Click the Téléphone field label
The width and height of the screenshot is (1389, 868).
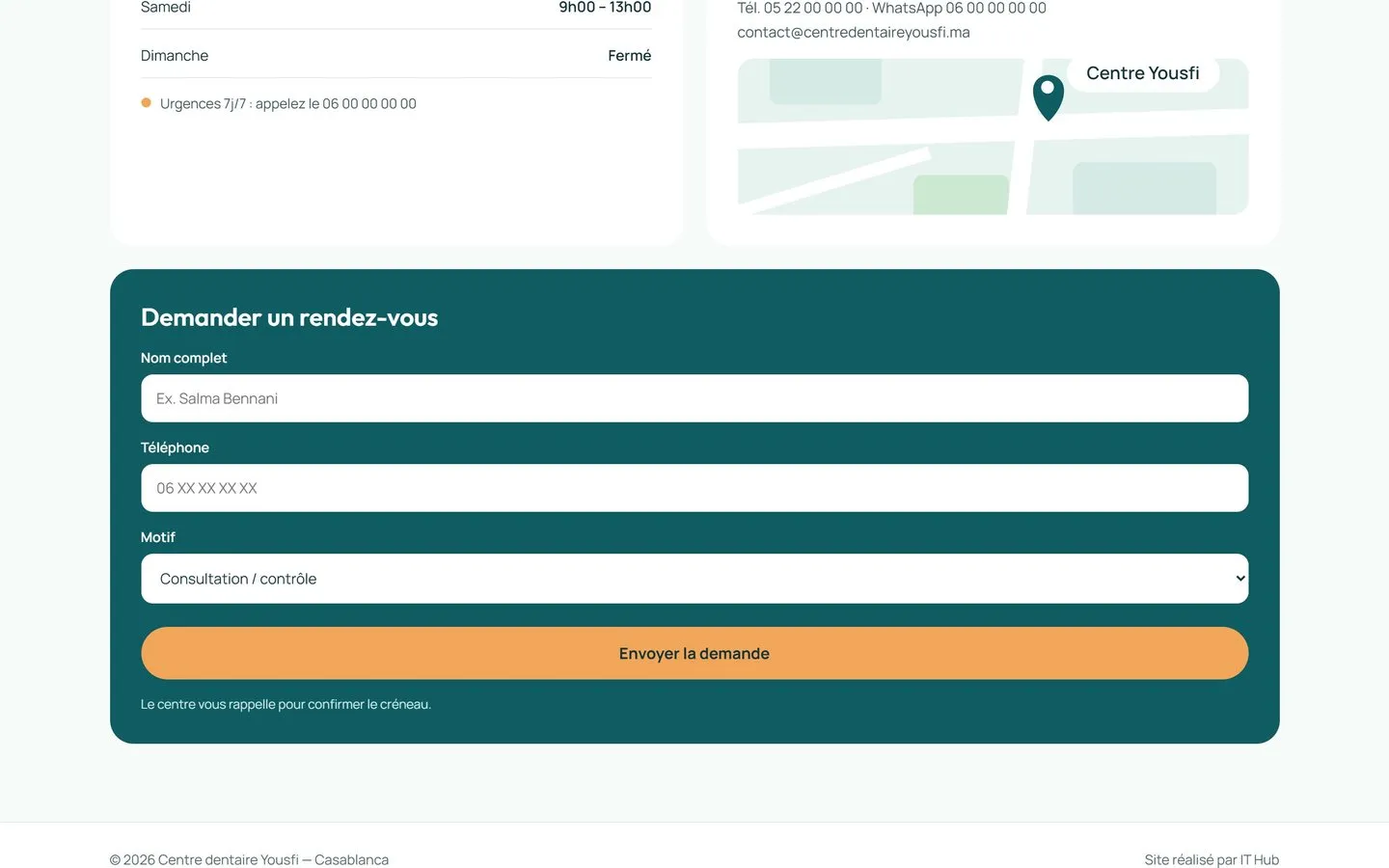click(175, 448)
